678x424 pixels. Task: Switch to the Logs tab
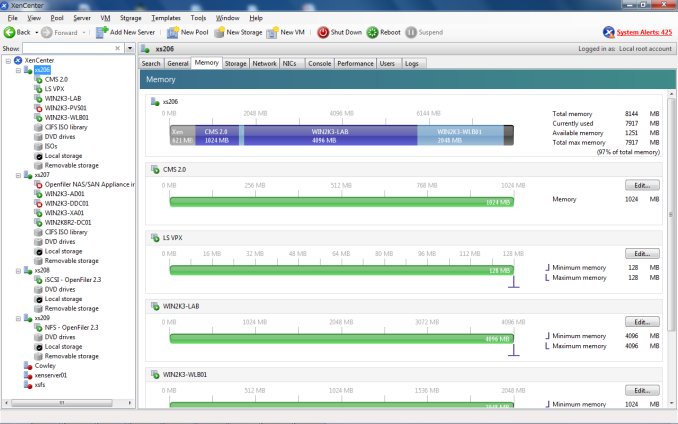[x=411, y=64]
